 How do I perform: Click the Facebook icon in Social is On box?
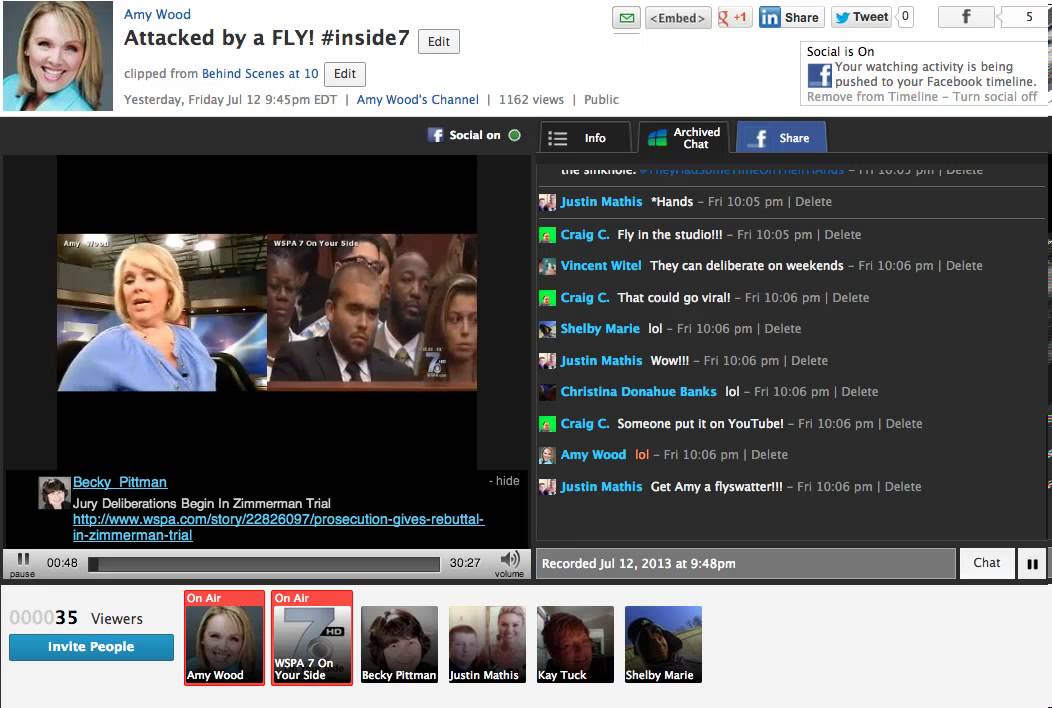pyautogui.click(x=820, y=75)
